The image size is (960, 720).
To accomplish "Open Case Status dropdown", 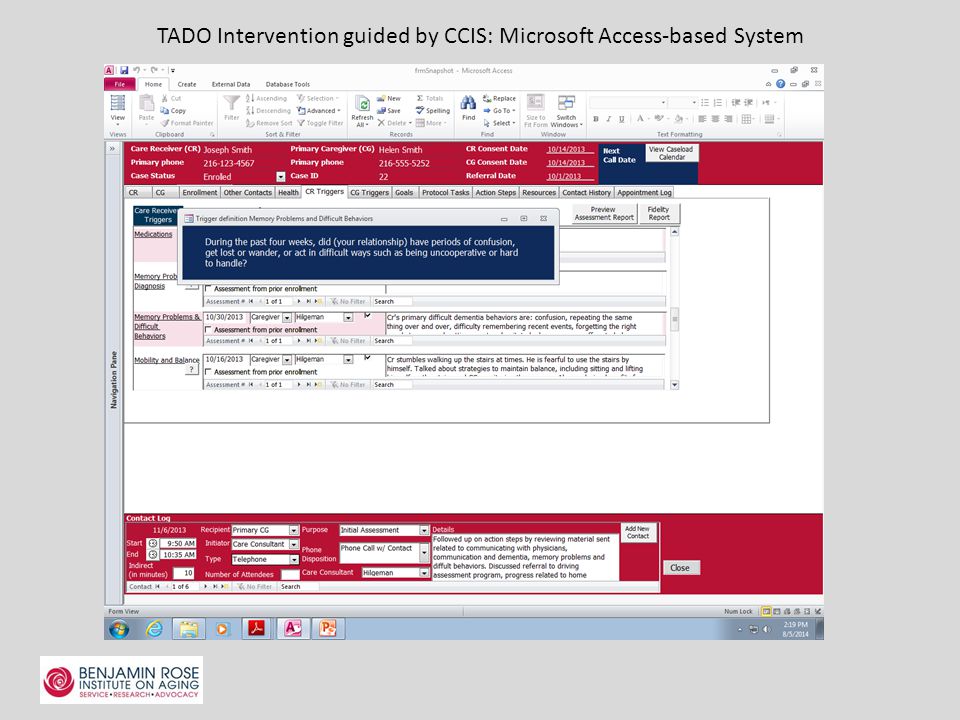I will point(280,177).
